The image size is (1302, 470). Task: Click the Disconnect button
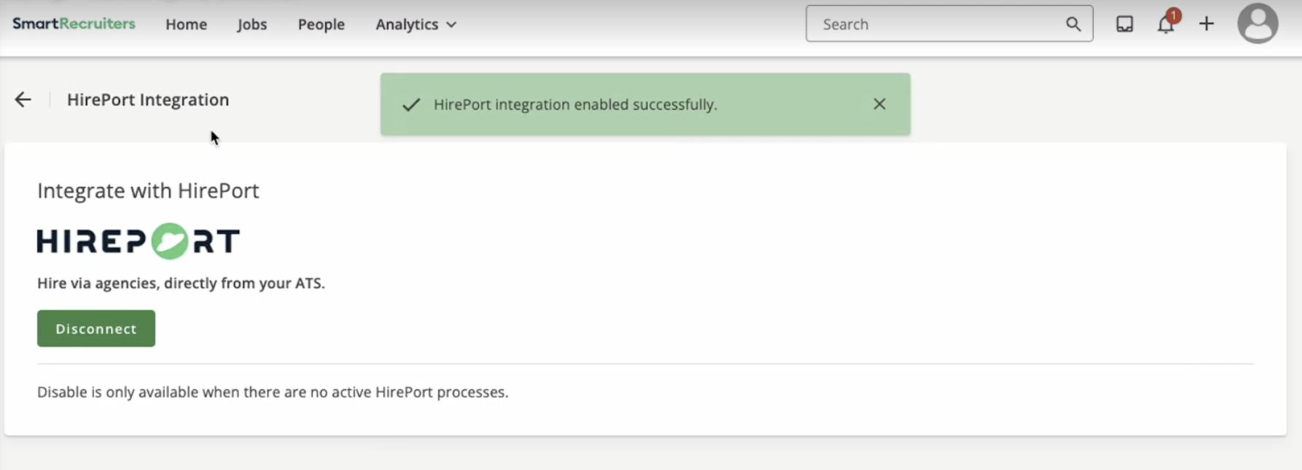point(96,328)
